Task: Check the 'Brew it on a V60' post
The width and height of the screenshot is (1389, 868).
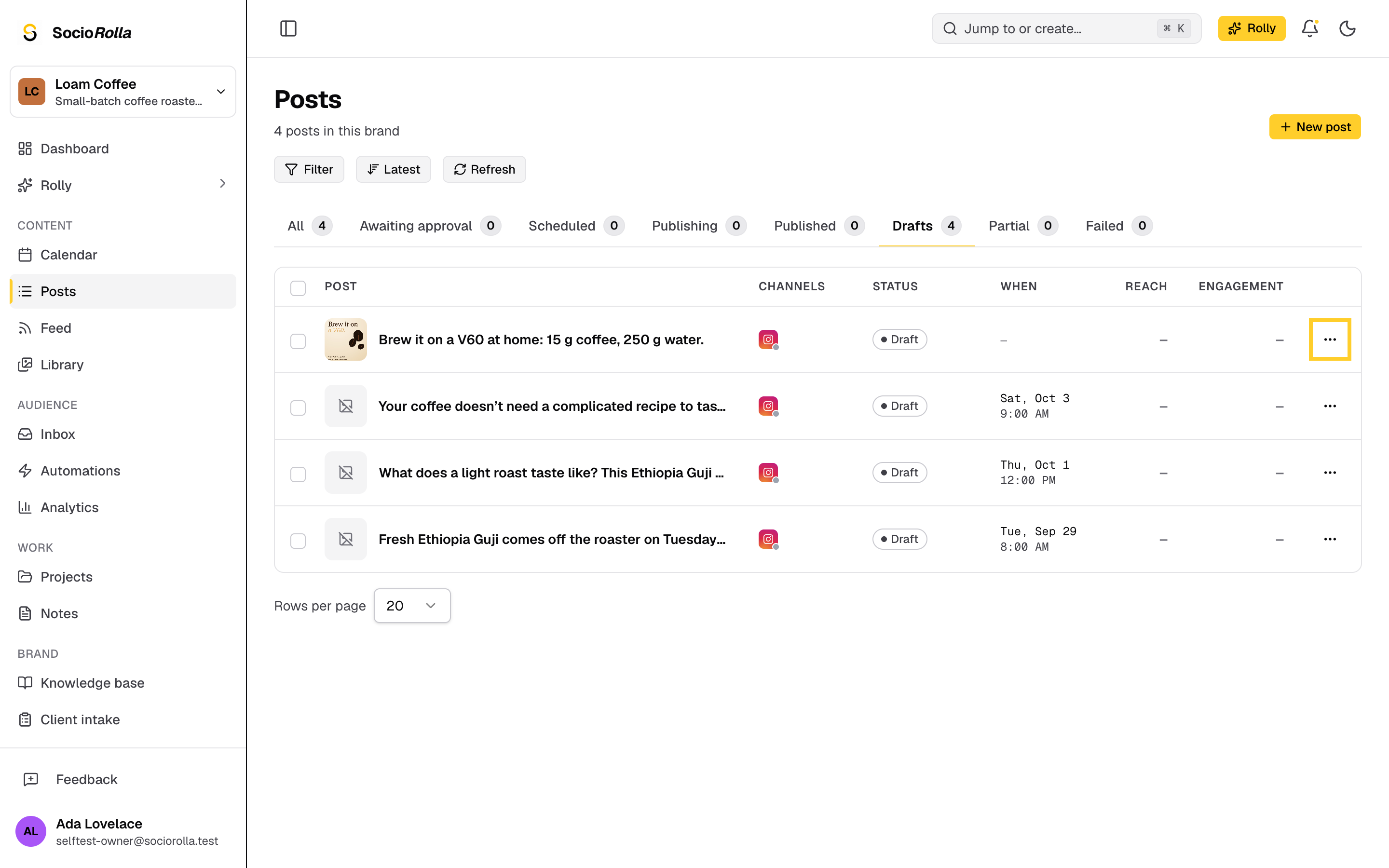Action: (298, 341)
